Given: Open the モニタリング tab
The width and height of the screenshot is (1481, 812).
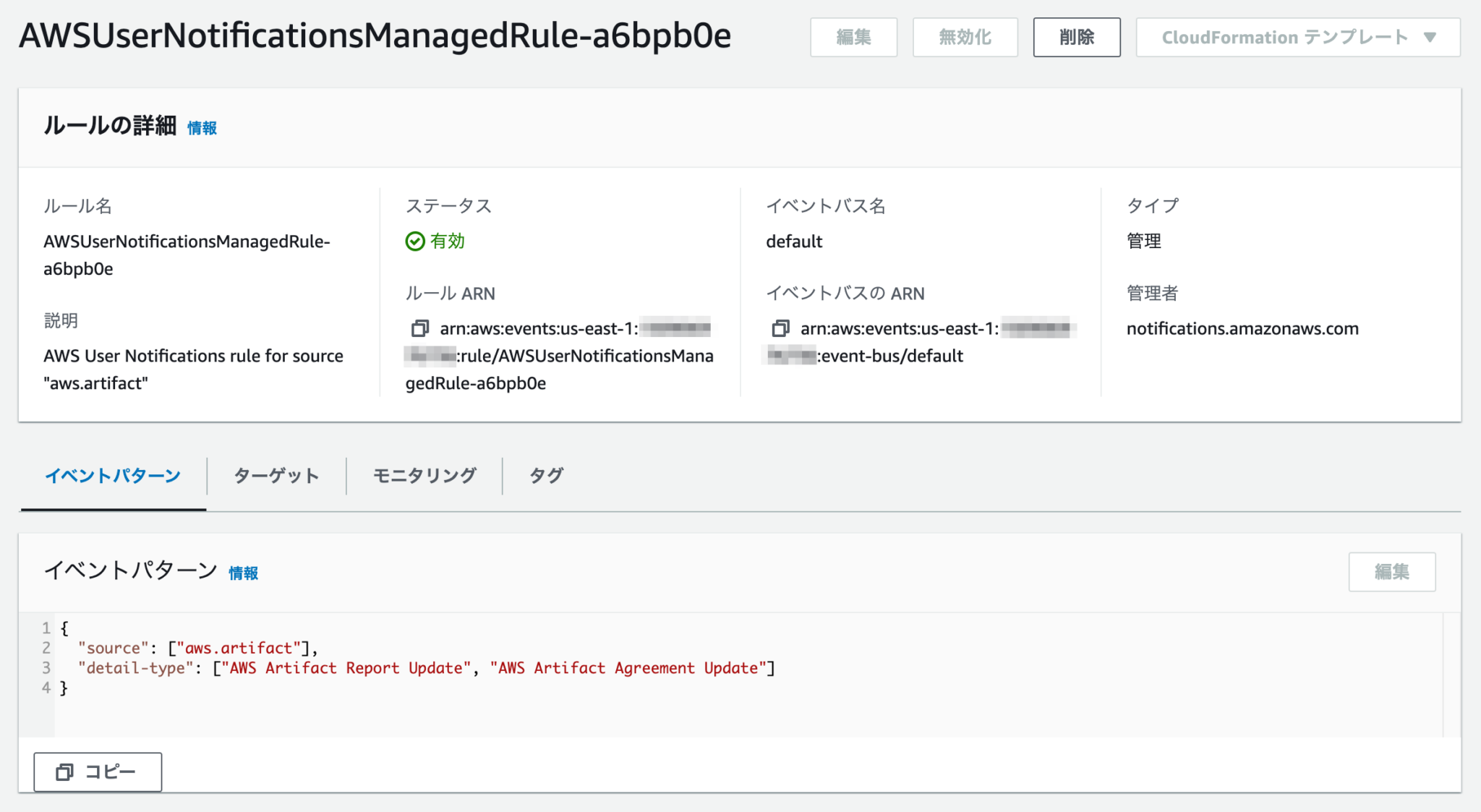Looking at the screenshot, I should coord(424,476).
